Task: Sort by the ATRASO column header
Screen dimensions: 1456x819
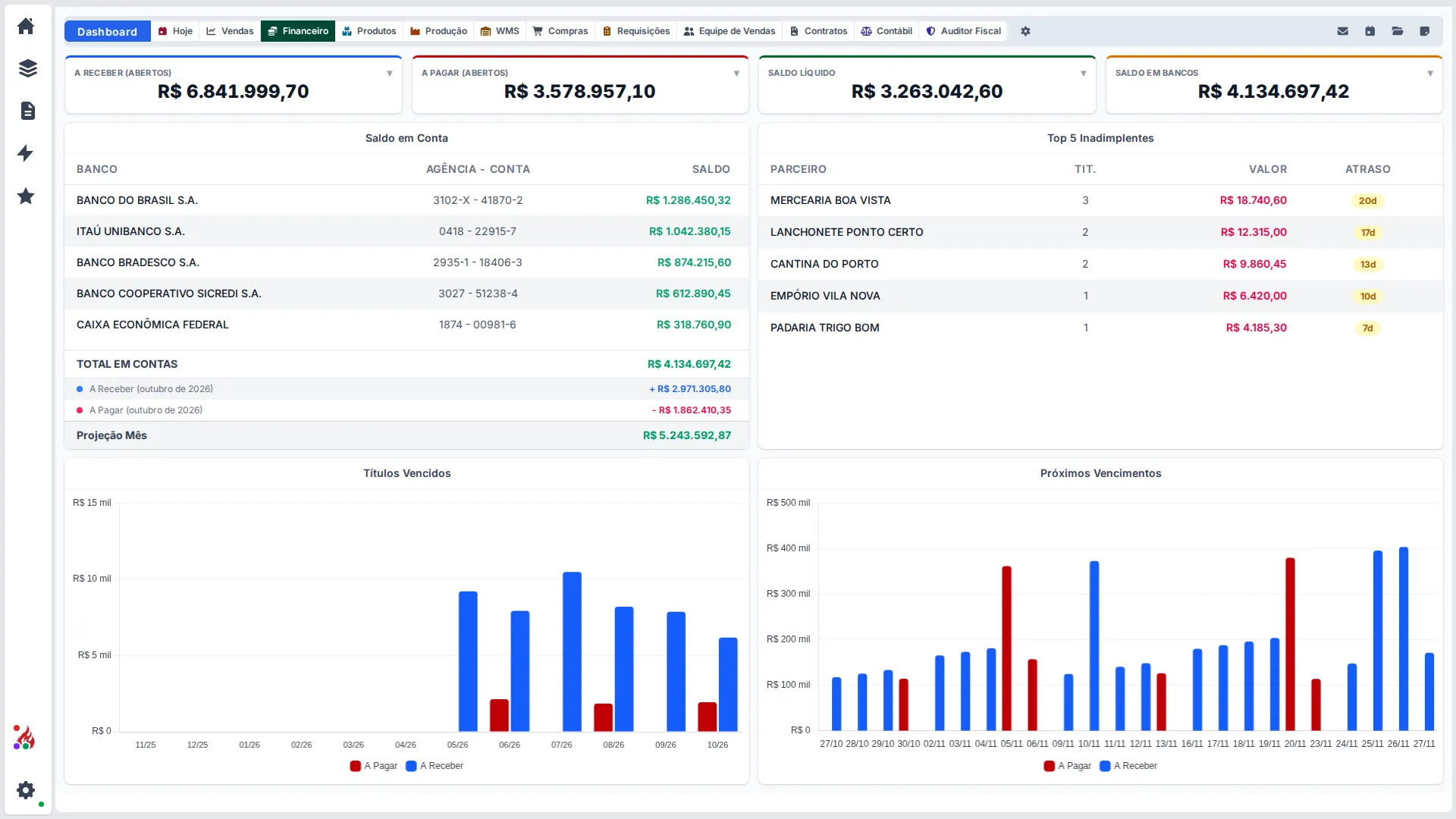Action: pyautogui.click(x=1367, y=169)
